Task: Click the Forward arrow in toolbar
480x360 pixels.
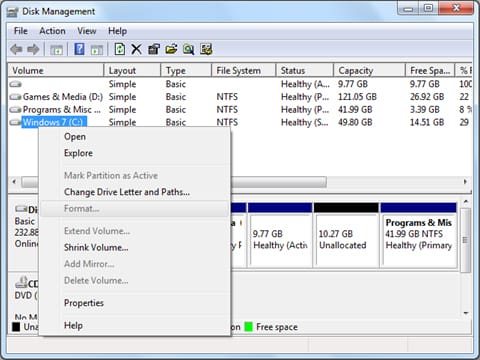Action: (33, 50)
